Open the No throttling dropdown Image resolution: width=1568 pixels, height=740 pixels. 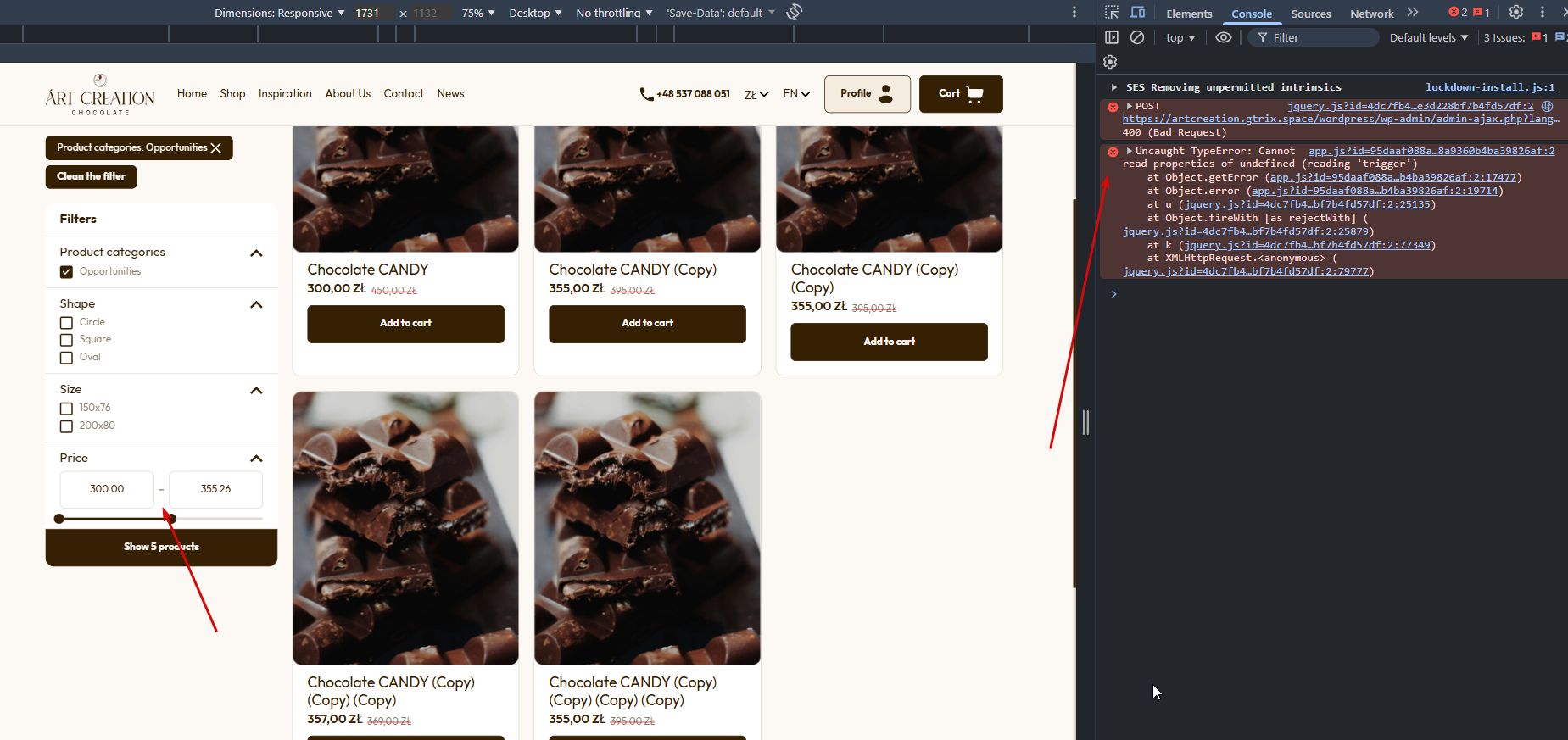point(614,13)
